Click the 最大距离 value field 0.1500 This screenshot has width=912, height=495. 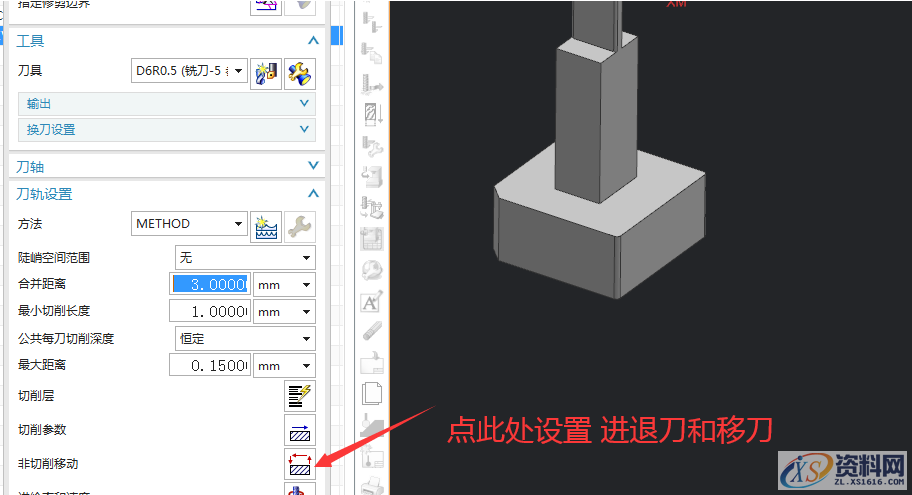(210, 365)
